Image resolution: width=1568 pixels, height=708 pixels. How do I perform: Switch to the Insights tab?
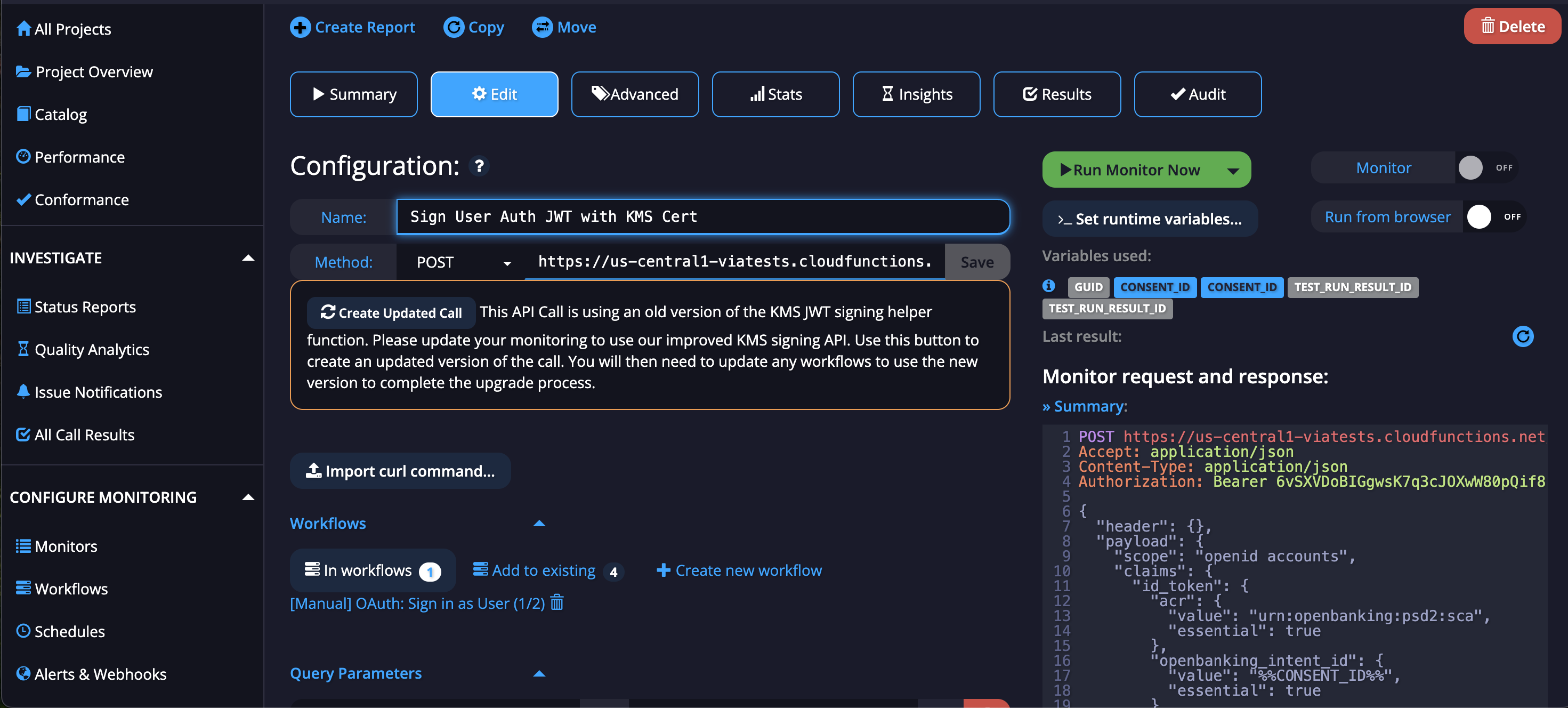916,94
